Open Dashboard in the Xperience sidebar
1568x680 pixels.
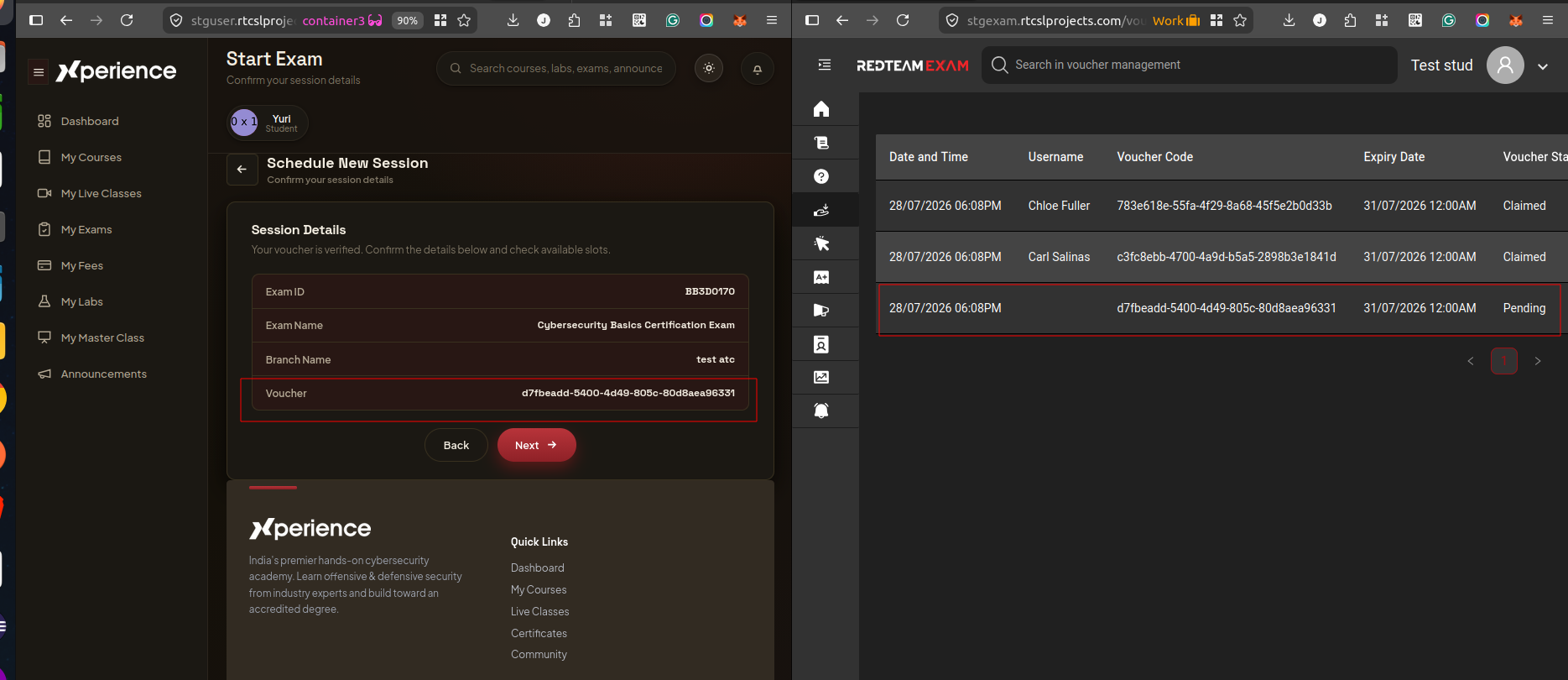point(90,122)
